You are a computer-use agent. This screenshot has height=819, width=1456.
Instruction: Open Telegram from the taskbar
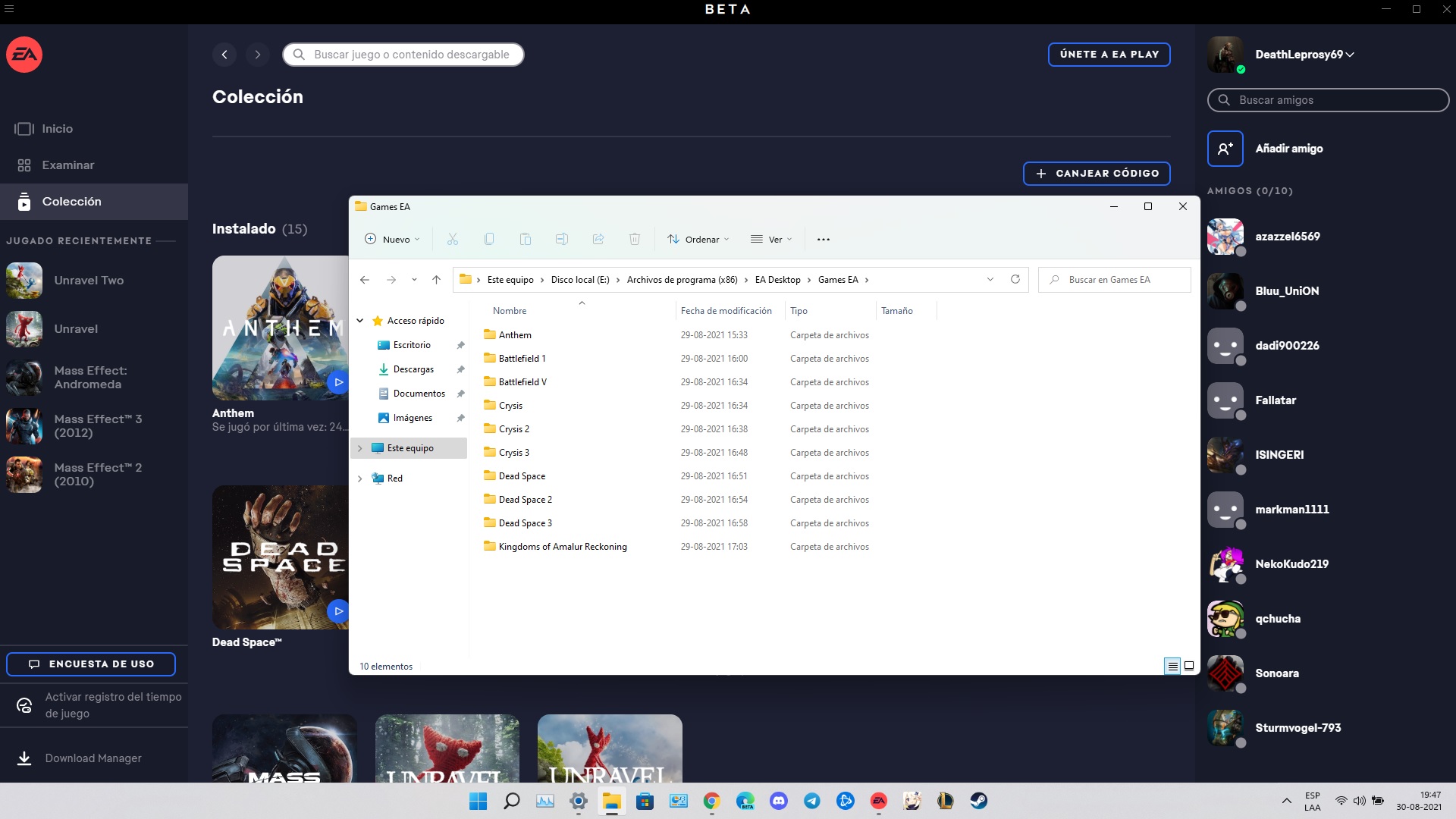812,801
